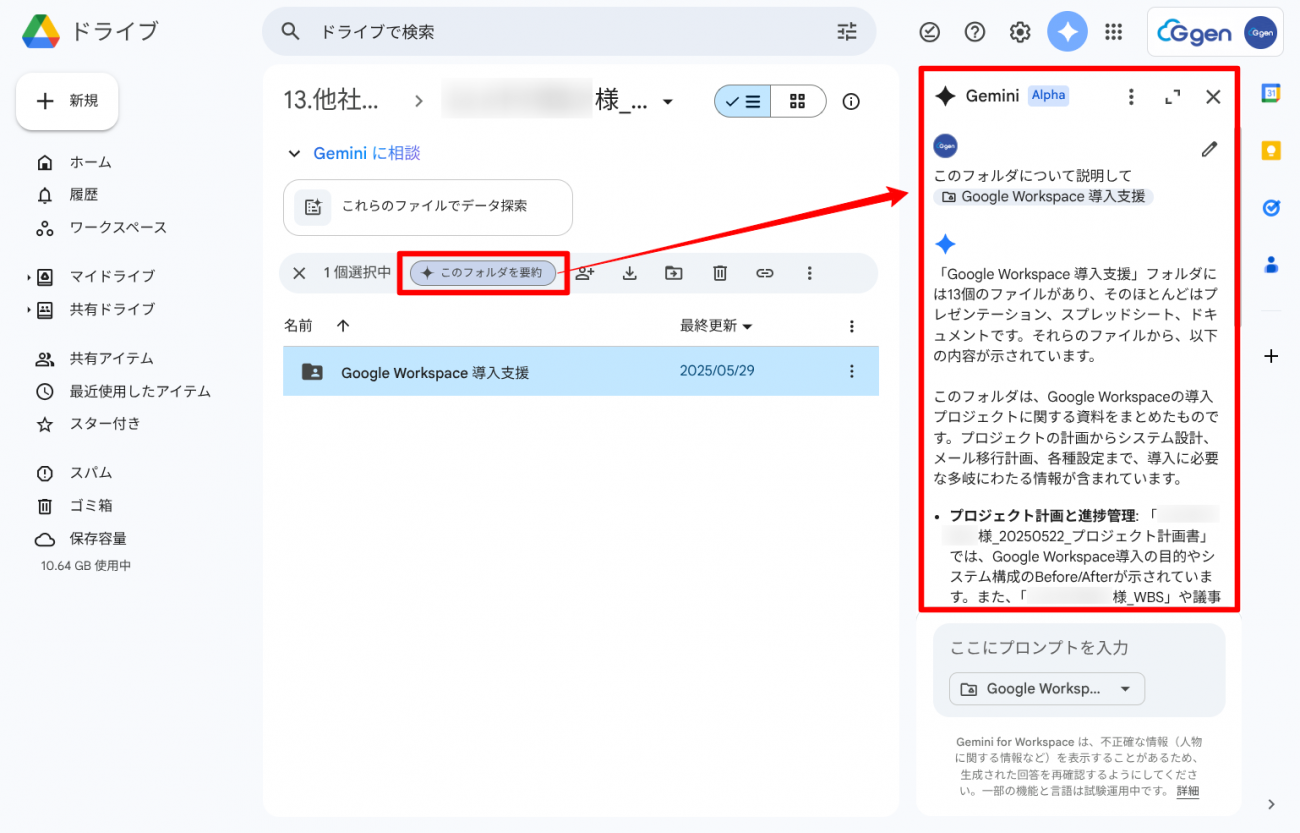
Task: Open more actions for Google Workspace 導入支援 row
Action: (x=852, y=371)
